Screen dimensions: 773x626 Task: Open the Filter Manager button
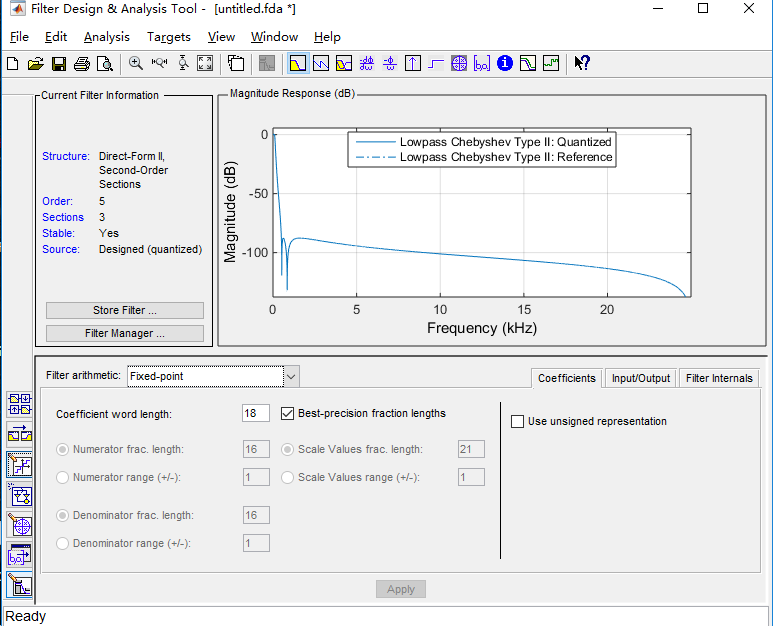tap(125, 333)
